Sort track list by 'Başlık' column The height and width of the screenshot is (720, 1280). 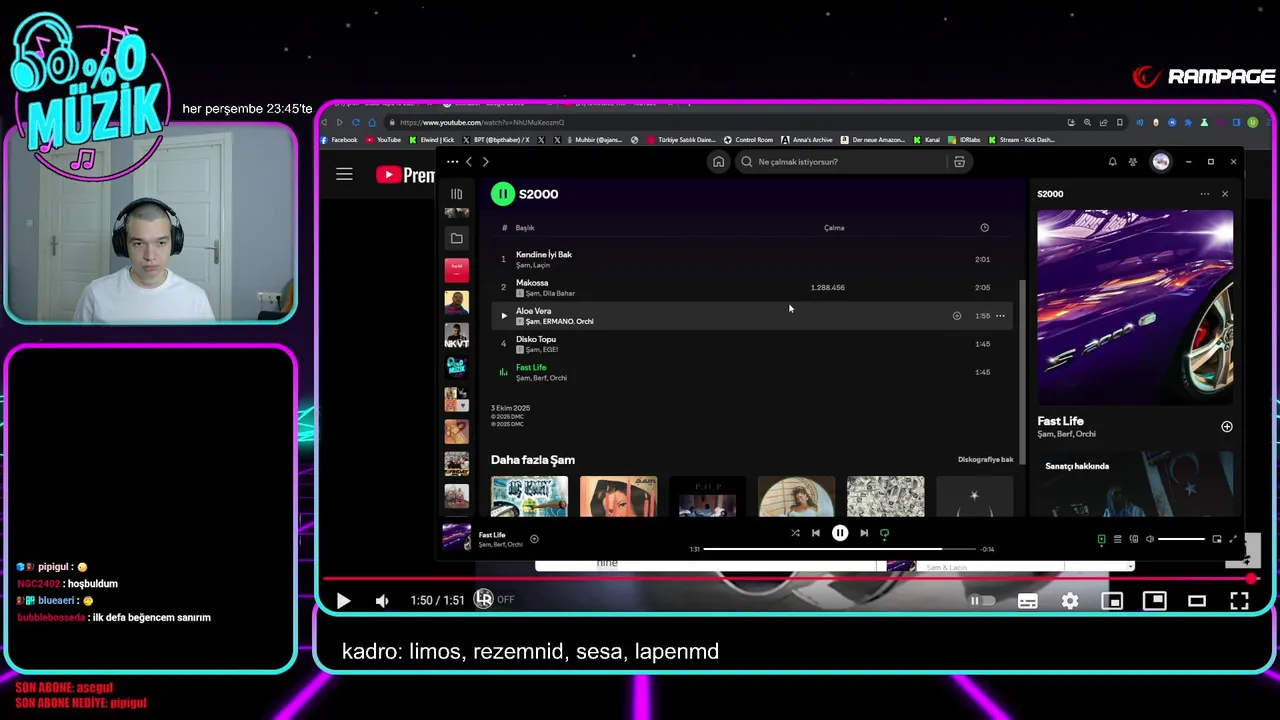525,228
